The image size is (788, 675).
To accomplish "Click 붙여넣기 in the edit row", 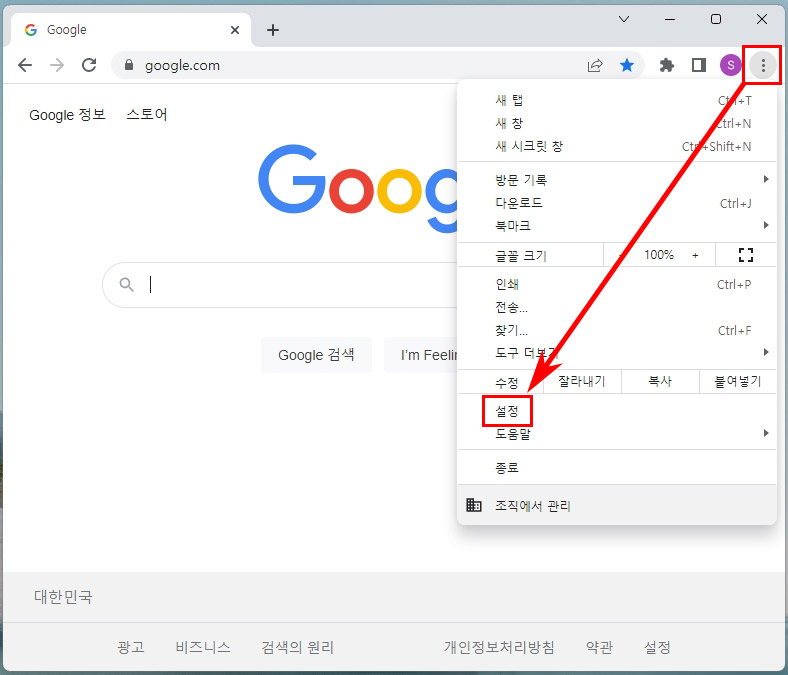I will coord(738,381).
